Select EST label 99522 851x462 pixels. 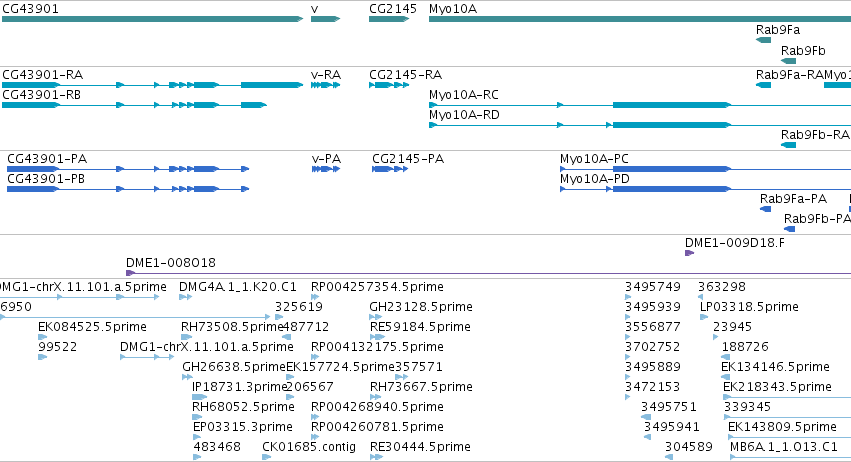pos(58,347)
